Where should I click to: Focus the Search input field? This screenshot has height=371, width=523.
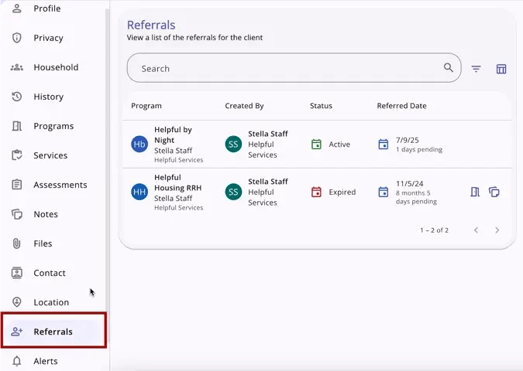click(x=290, y=68)
